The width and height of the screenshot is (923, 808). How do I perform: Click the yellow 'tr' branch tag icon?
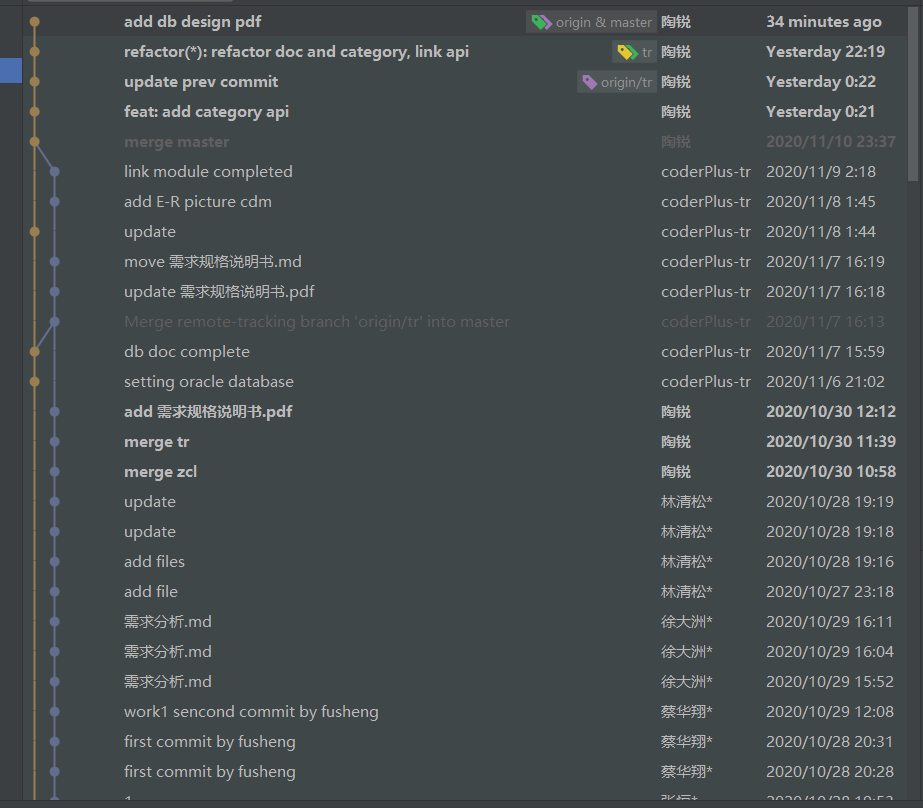tap(627, 52)
